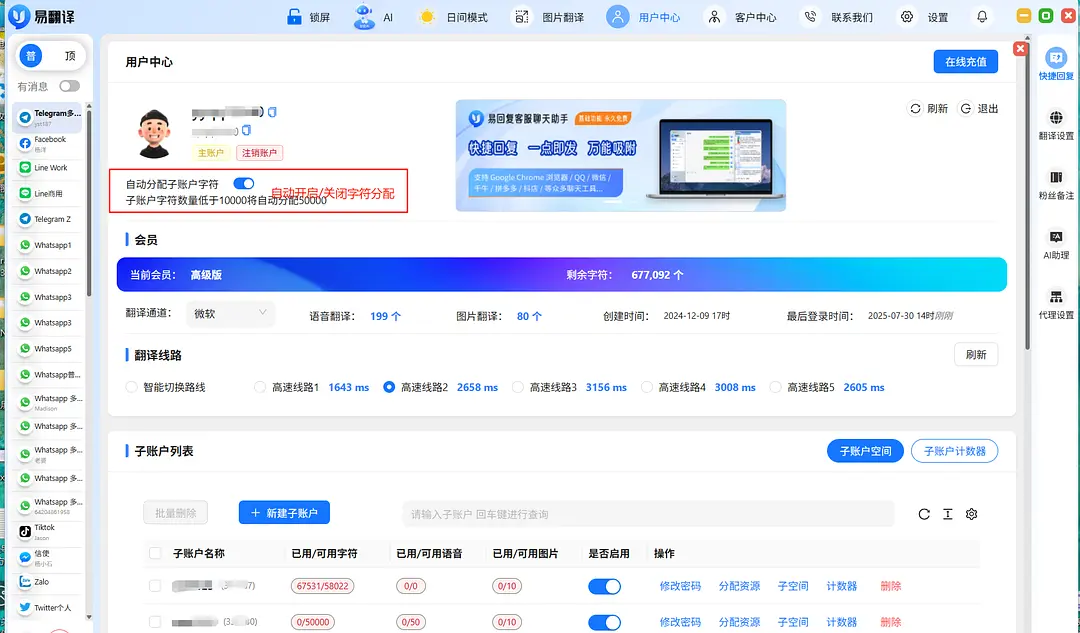The height and width of the screenshot is (633, 1080).
Task: Check the header checkbox in sub-account table
Action: pyautogui.click(x=155, y=553)
